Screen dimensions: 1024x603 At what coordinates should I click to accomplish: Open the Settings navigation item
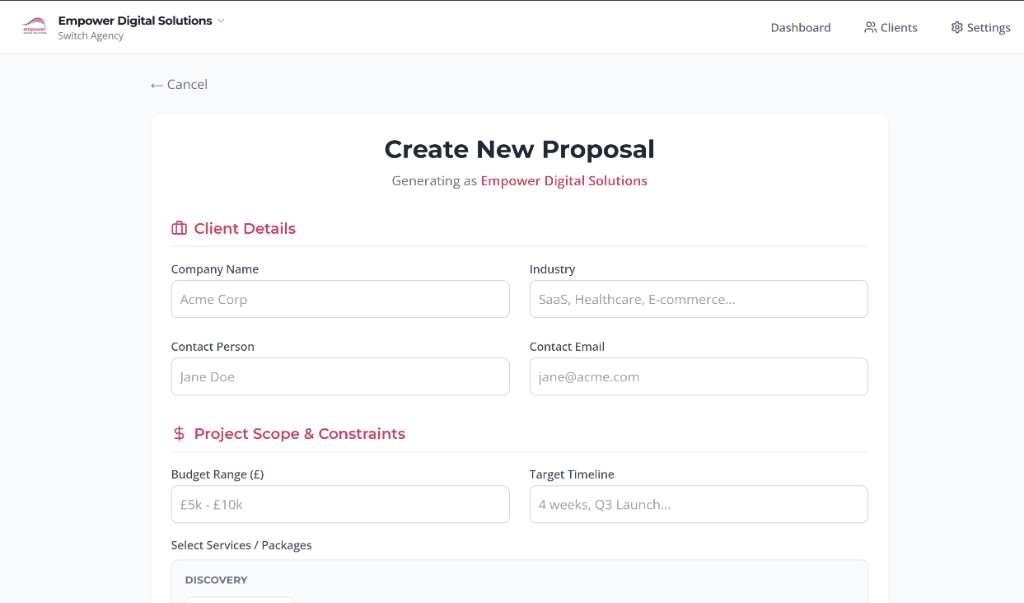pos(988,27)
